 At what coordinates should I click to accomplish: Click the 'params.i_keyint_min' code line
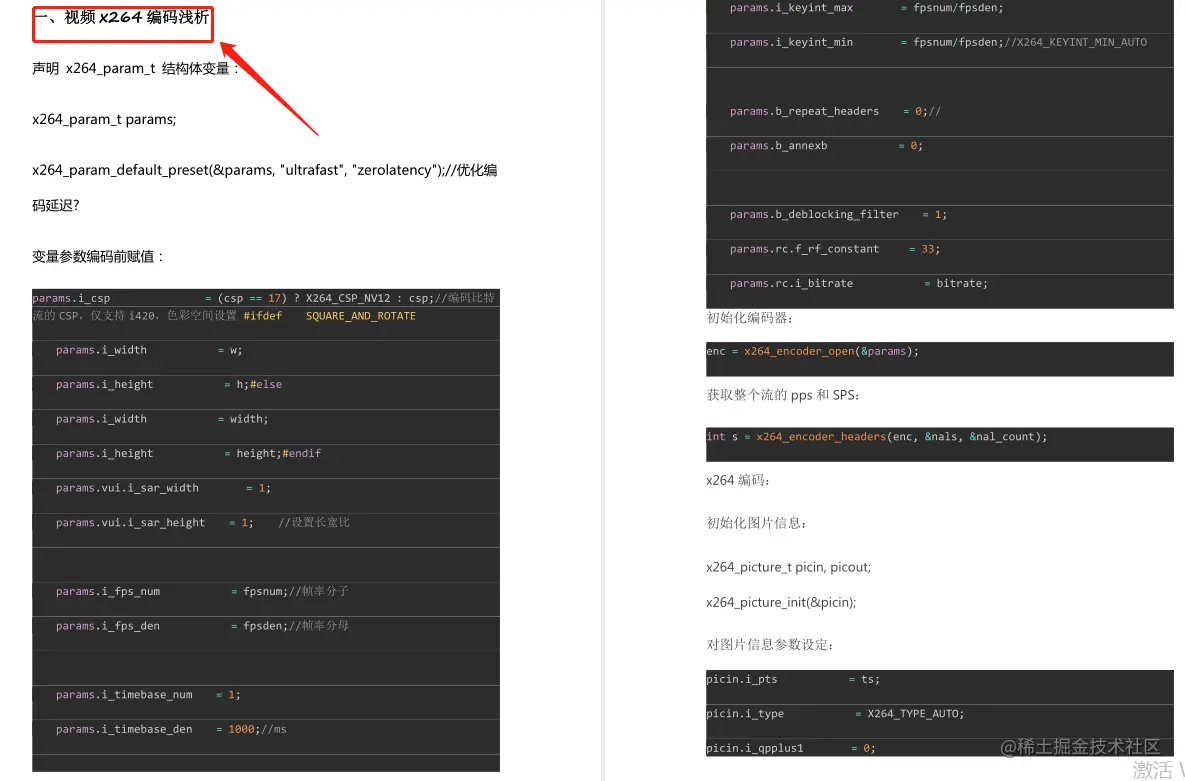point(938,42)
